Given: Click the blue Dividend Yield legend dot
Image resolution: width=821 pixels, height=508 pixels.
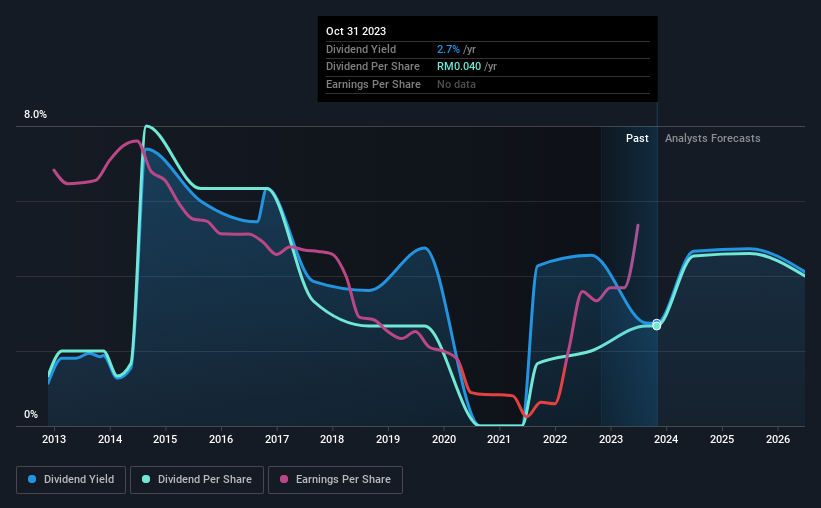Looking at the screenshot, I should click(32, 479).
